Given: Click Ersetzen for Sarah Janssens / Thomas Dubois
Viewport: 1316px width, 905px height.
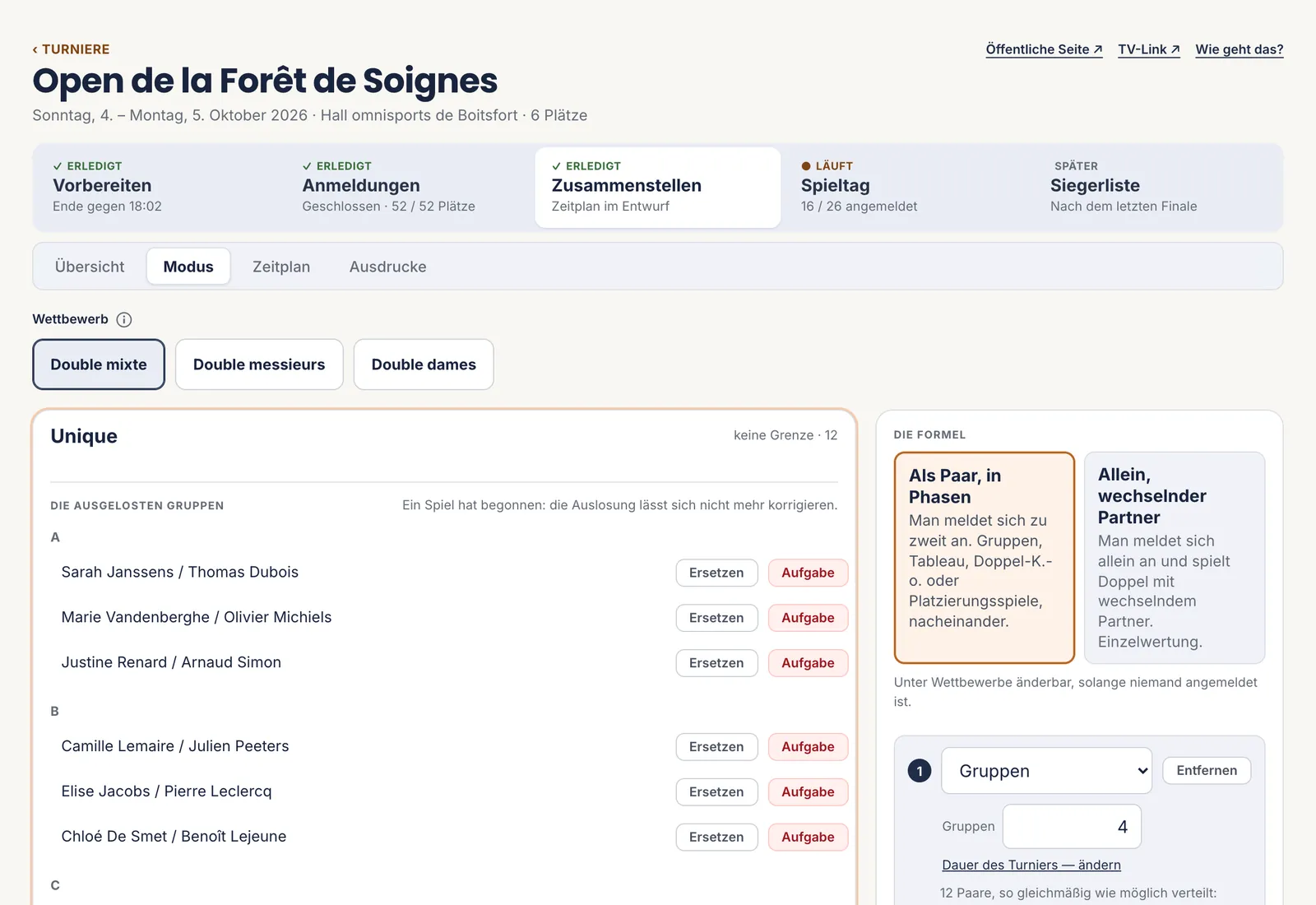Looking at the screenshot, I should [716, 573].
